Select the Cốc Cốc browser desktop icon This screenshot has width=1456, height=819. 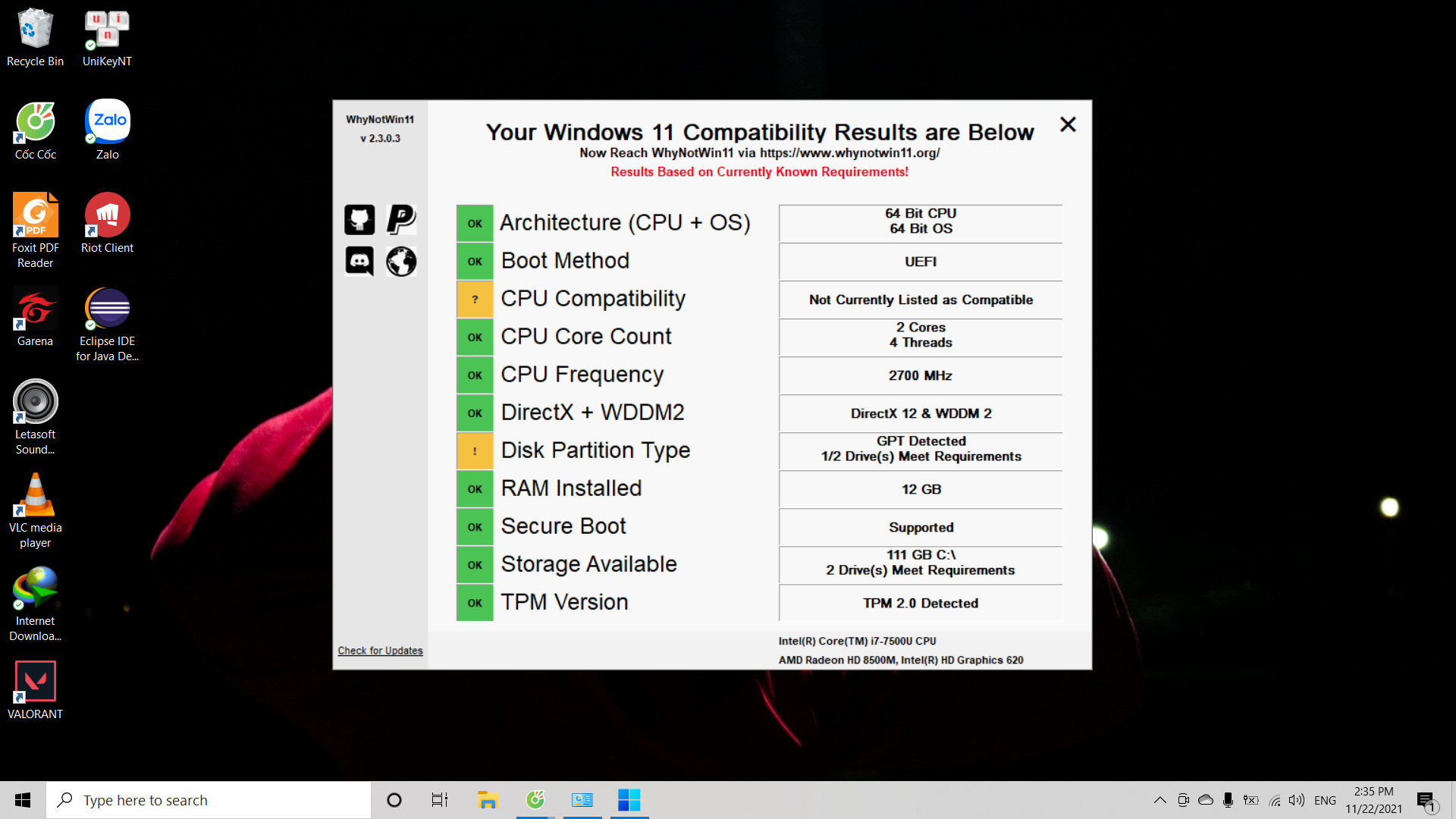click(35, 131)
